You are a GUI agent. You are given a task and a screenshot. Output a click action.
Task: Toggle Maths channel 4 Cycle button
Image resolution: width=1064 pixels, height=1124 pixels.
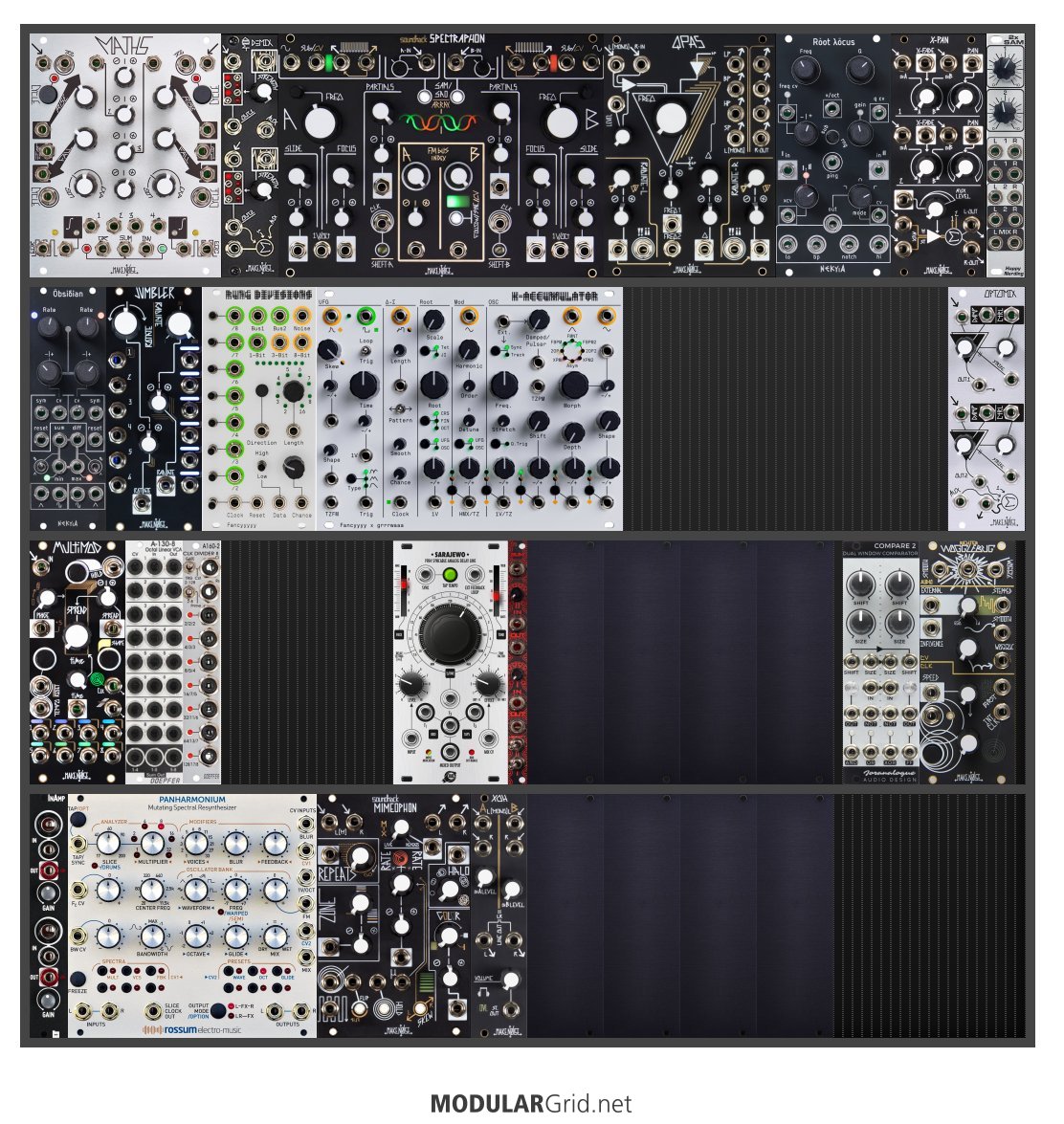pos(203,94)
